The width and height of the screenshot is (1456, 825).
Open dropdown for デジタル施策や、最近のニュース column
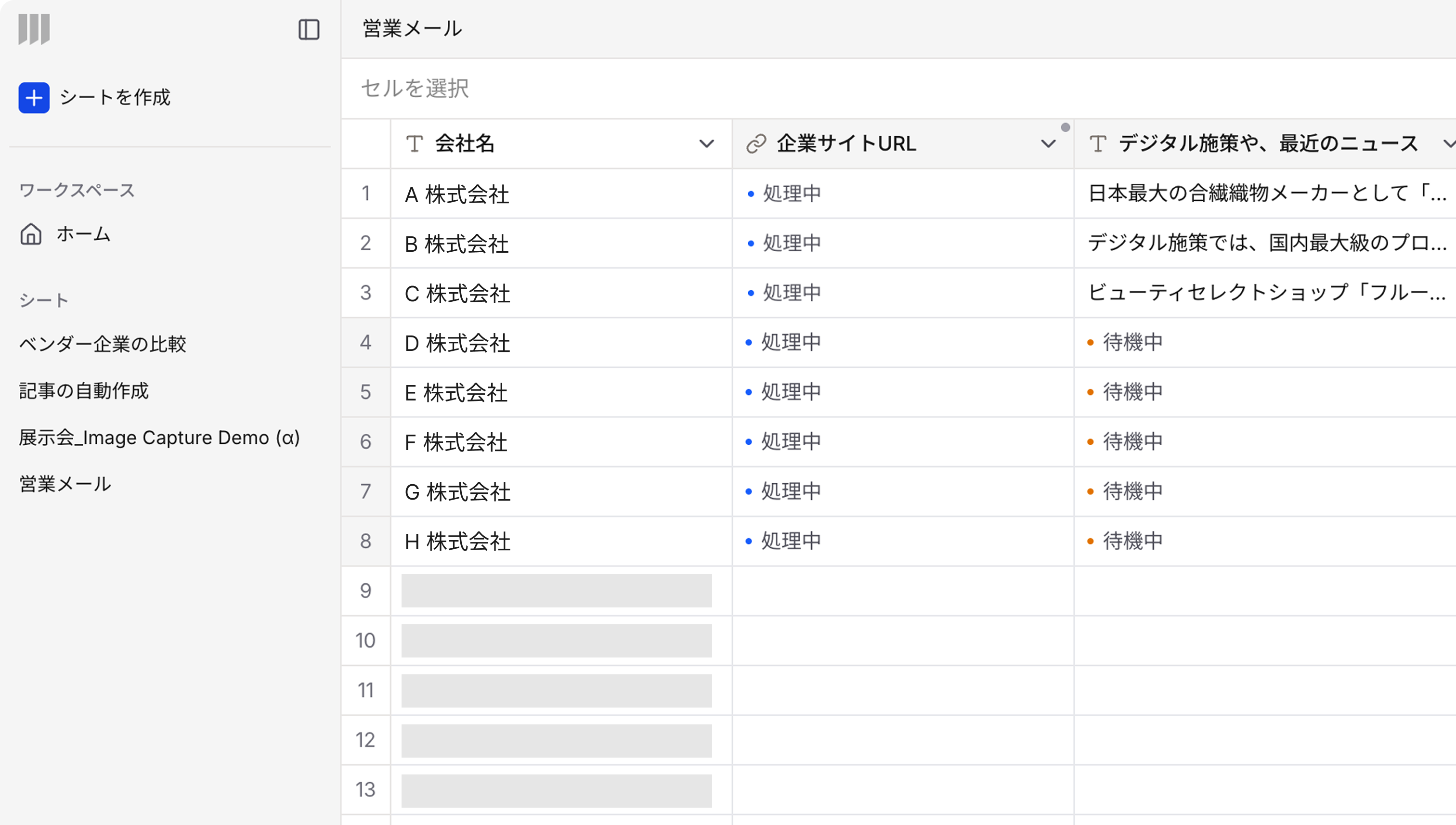coord(1448,144)
